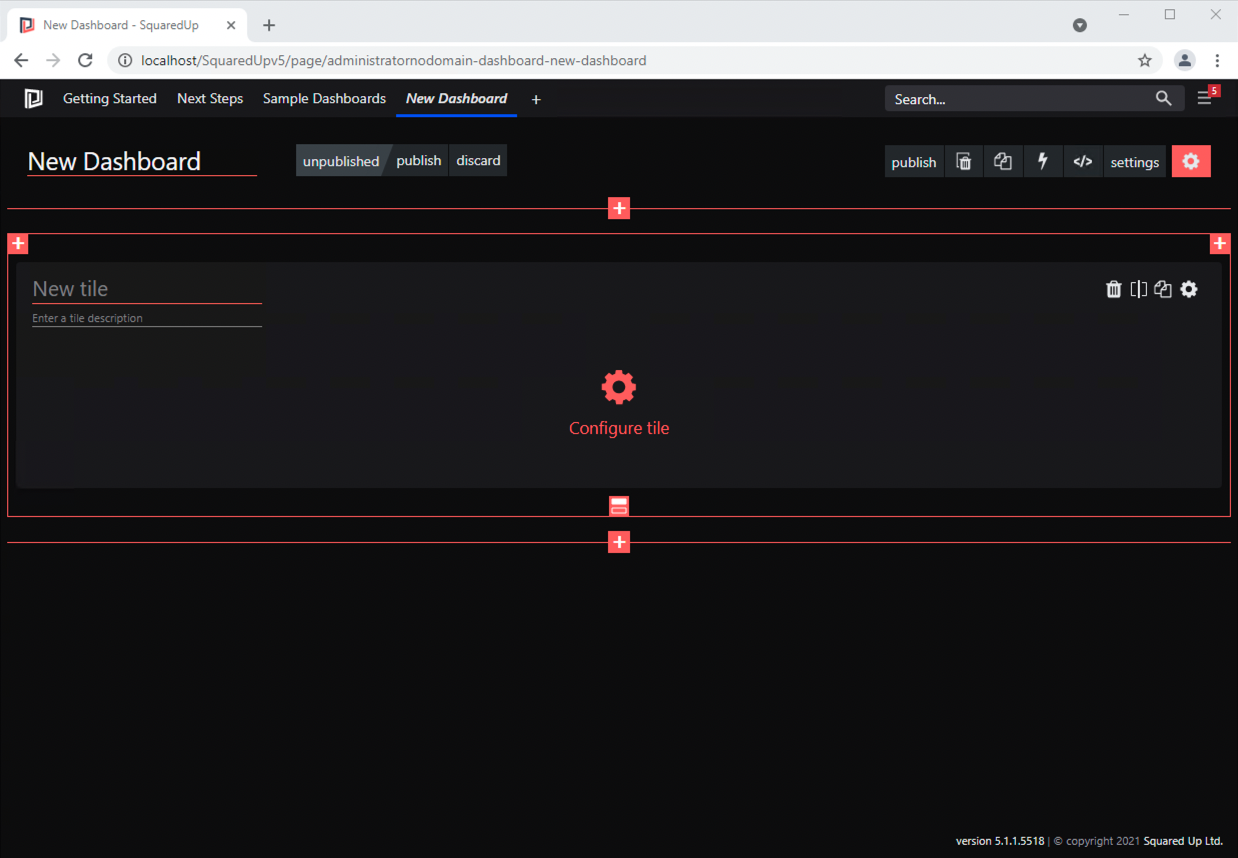Image resolution: width=1238 pixels, height=858 pixels.
Task: Open the code editor with the </> icon
Action: click(1083, 162)
